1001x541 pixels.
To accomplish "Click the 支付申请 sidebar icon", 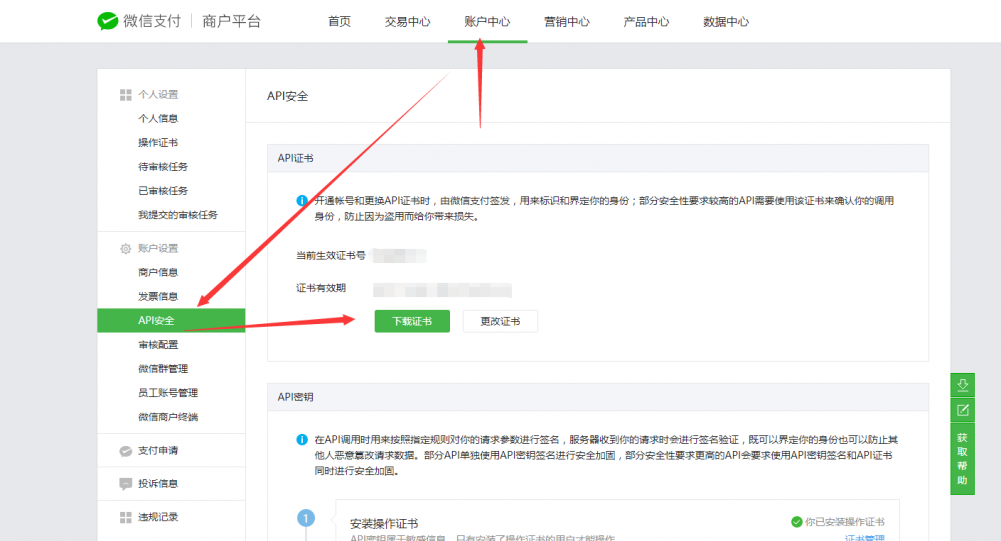I will click(x=126, y=451).
